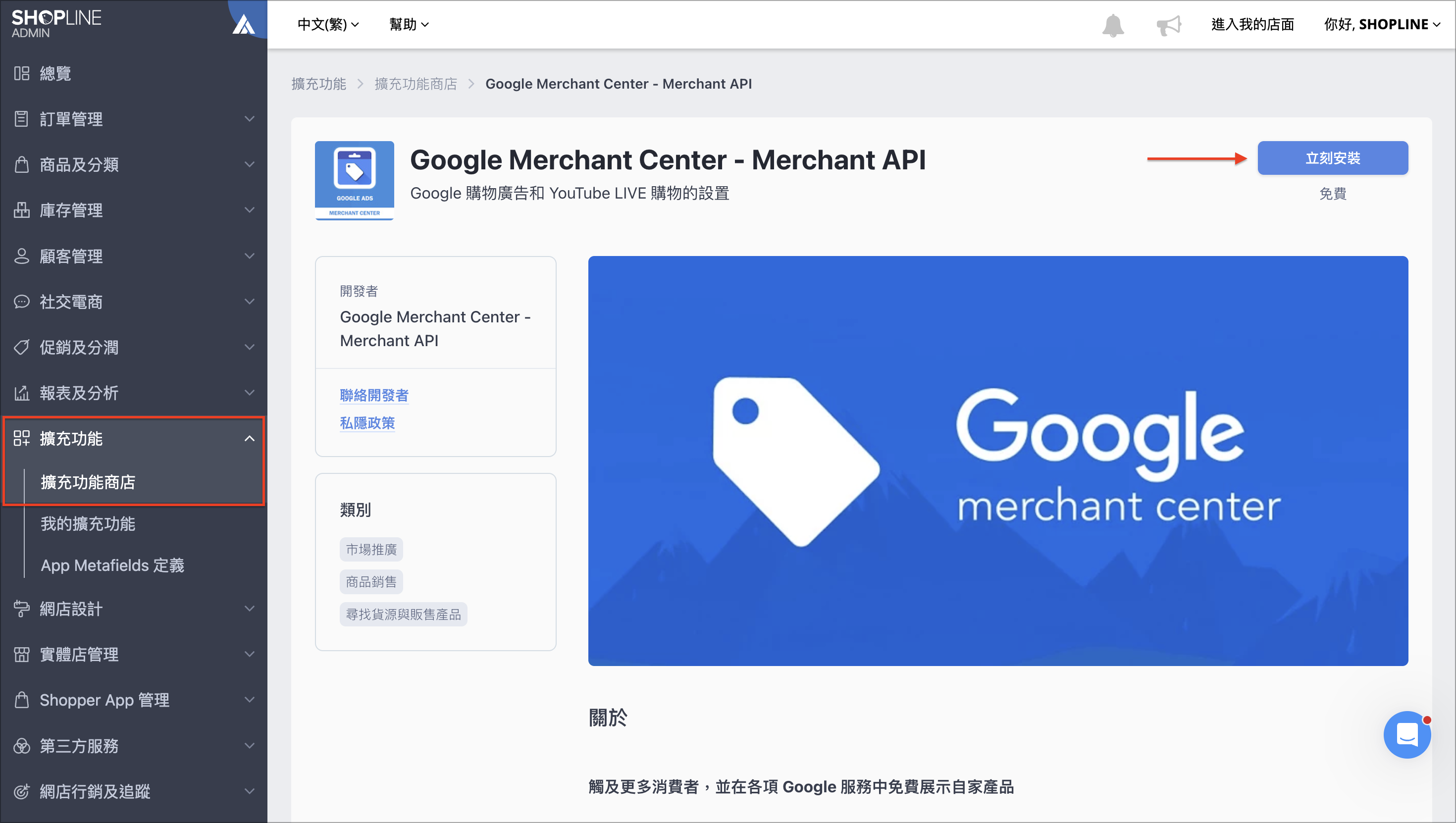Click the Google Ads Merchant Center app icon
The width and height of the screenshot is (1456, 823).
pos(355,180)
